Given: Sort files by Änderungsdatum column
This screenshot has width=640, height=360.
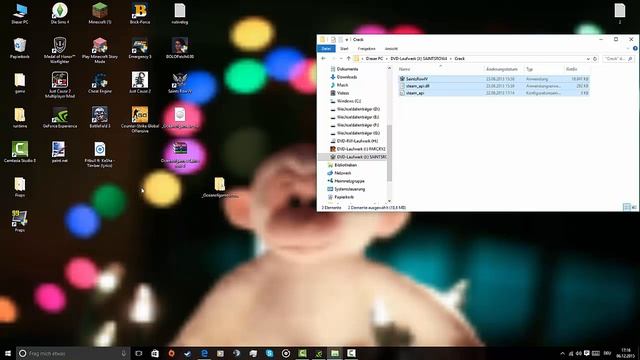Looking at the screenshot, I should pos(502,69).
